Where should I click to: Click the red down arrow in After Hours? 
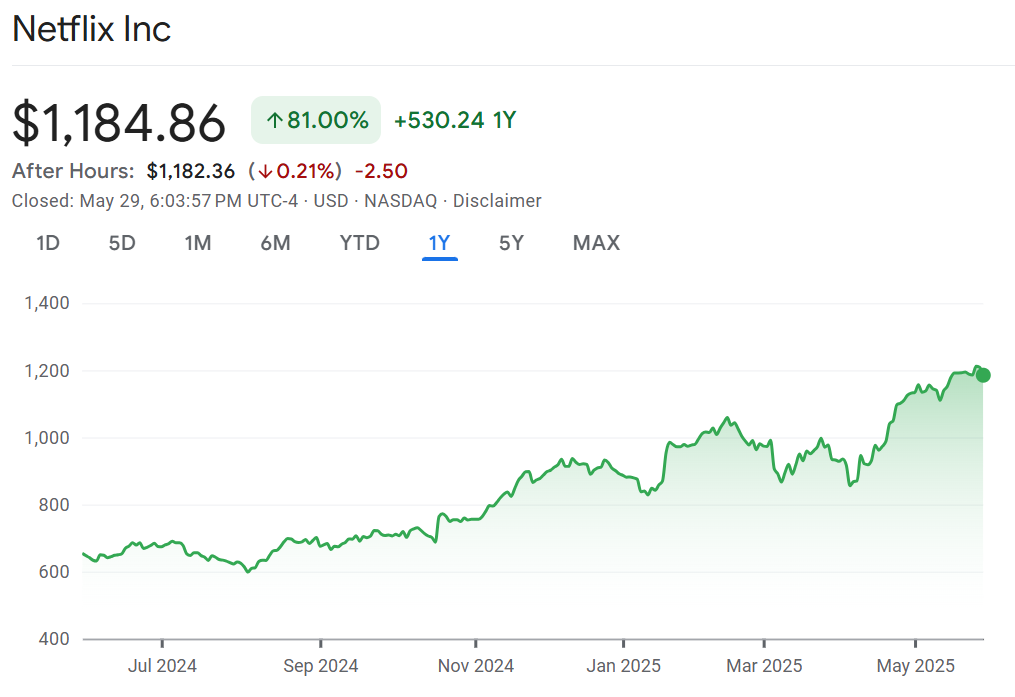pos(266,171)
